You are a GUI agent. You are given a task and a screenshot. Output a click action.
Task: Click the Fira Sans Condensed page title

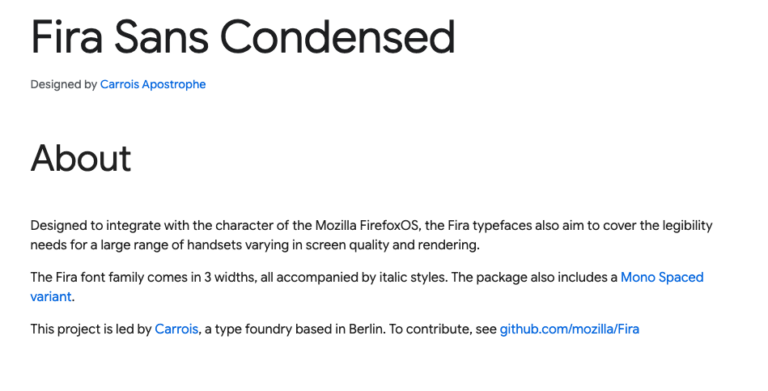click(x=243, y=37)
